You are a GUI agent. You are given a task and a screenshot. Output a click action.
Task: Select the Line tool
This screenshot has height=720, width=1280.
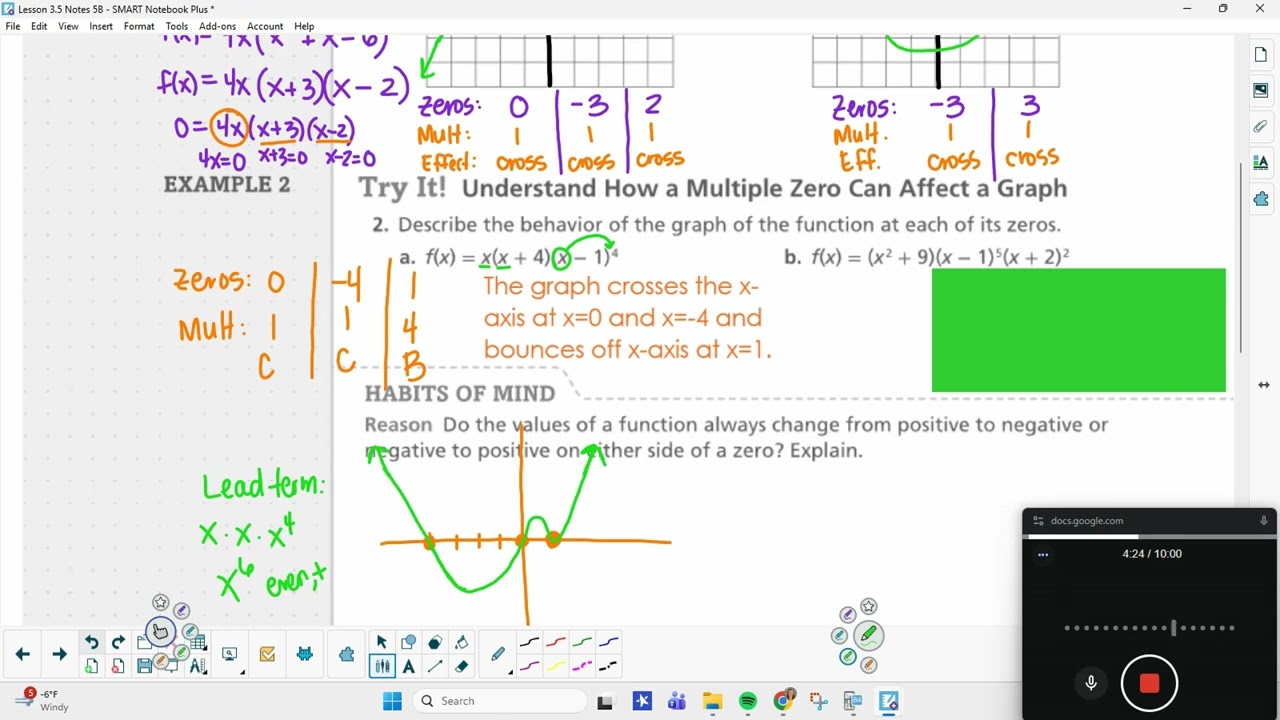[434, 666]
